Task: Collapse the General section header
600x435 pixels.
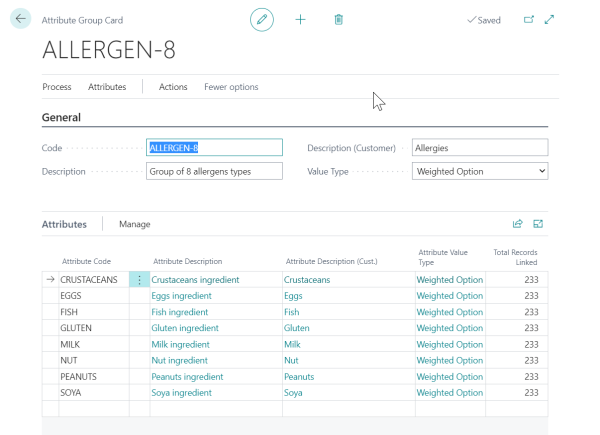Action: coord(62,117)
